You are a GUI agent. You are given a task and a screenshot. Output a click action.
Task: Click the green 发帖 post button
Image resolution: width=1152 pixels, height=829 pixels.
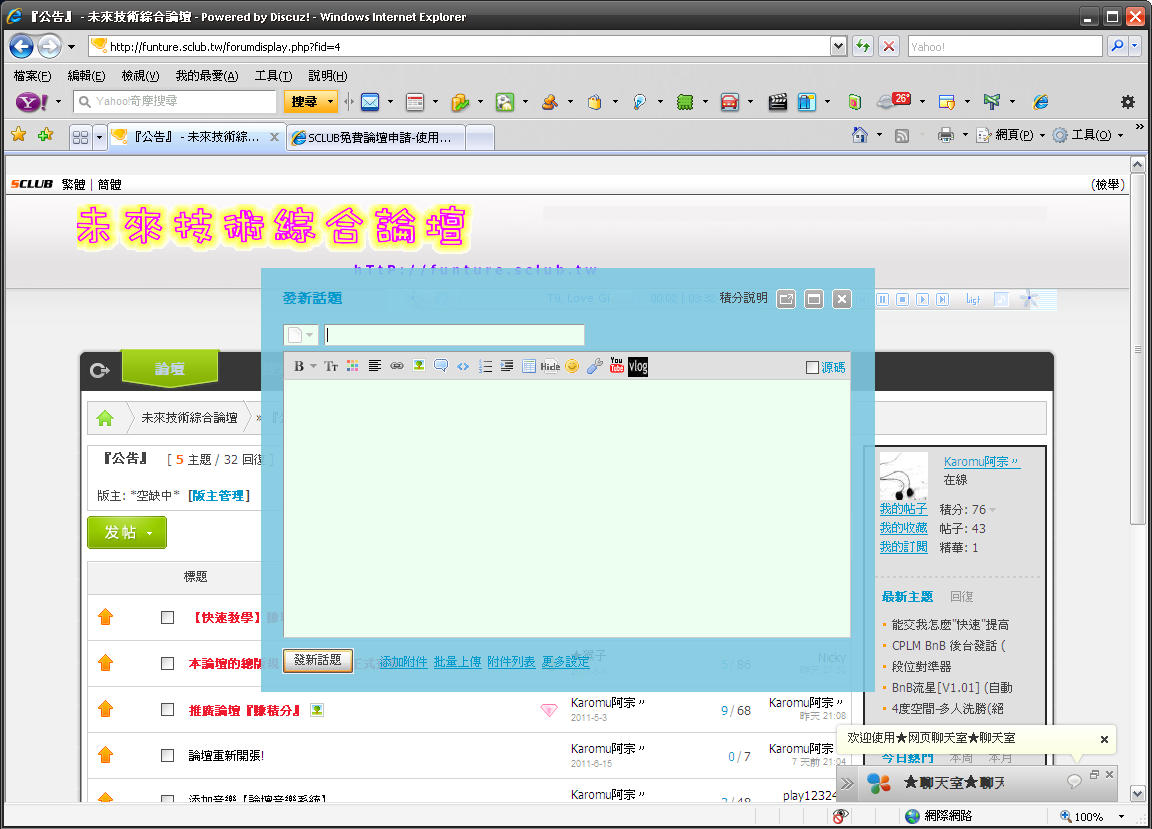point(127,532)
